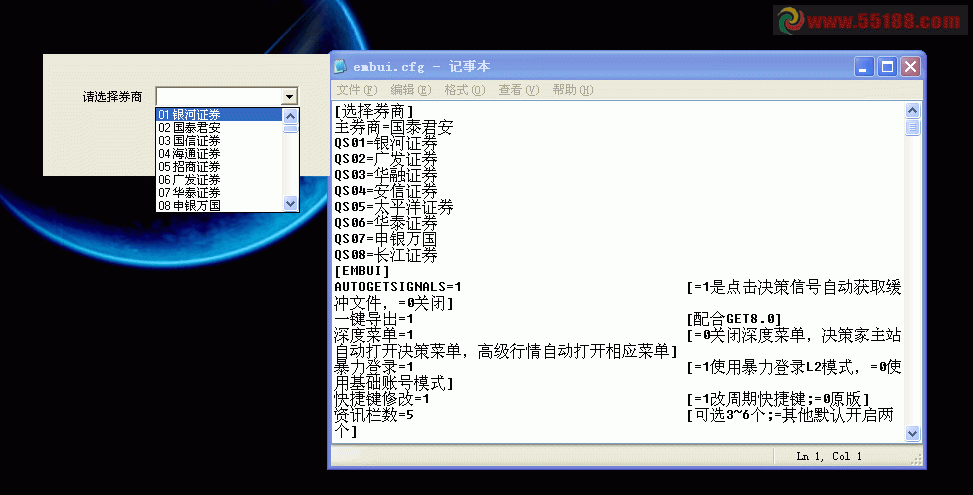Click the 资讯栏数=5 line
Screen dimensions: 973x495
(374, 415)
